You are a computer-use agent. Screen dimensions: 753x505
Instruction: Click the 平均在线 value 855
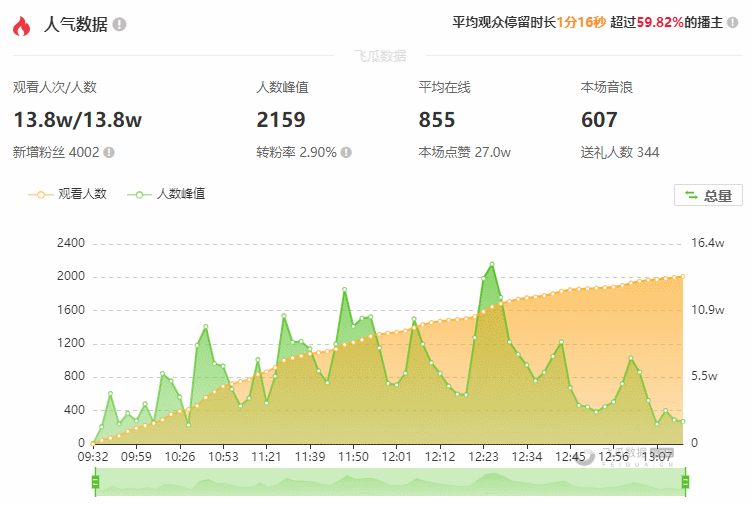[437, 120]
